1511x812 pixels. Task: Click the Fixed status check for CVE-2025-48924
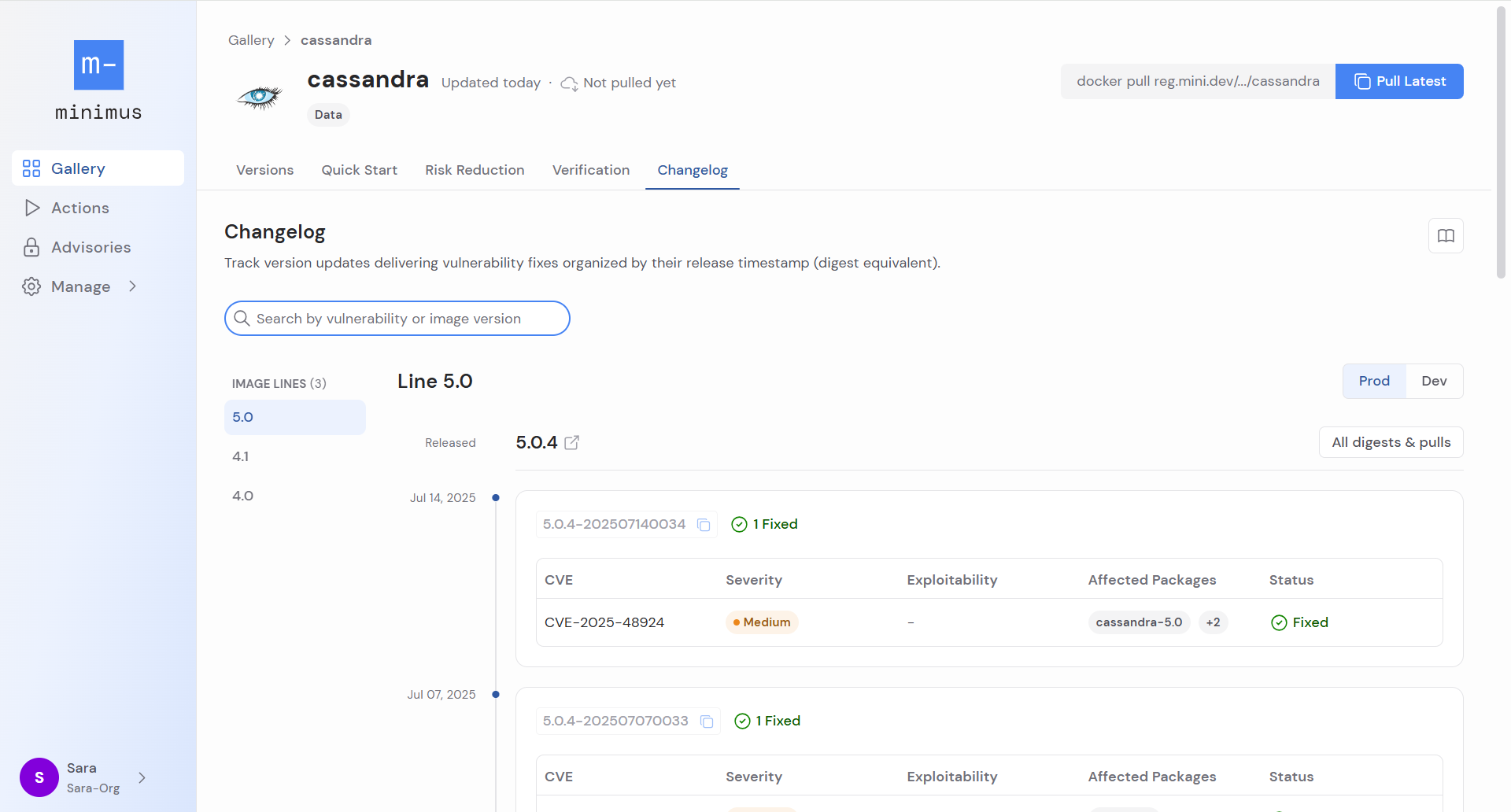[x=1279, y=623]
